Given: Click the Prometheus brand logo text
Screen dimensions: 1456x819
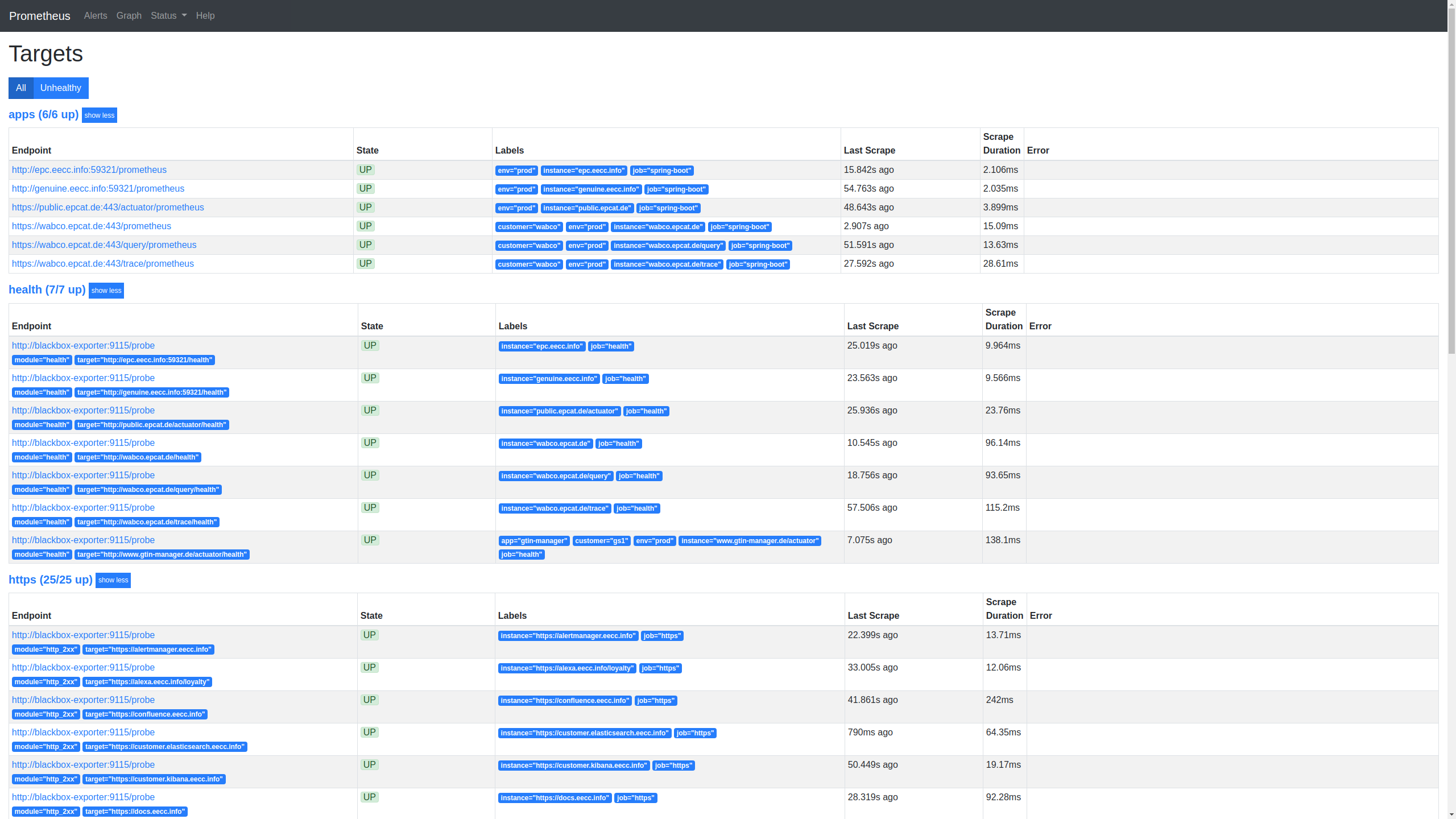Looking at the screenshot, I should point(40,16).
